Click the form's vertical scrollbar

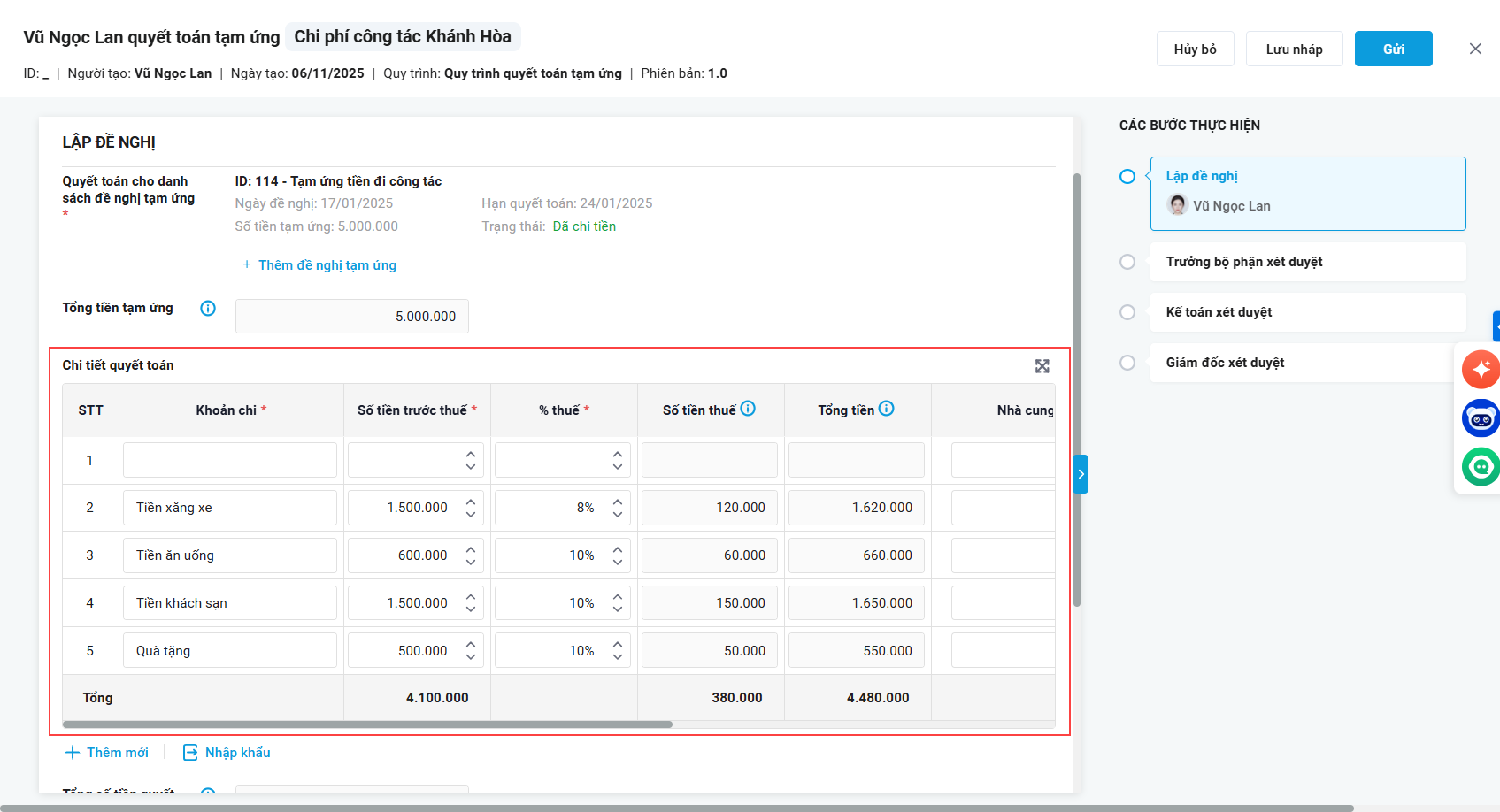[x=1077, y=389]
